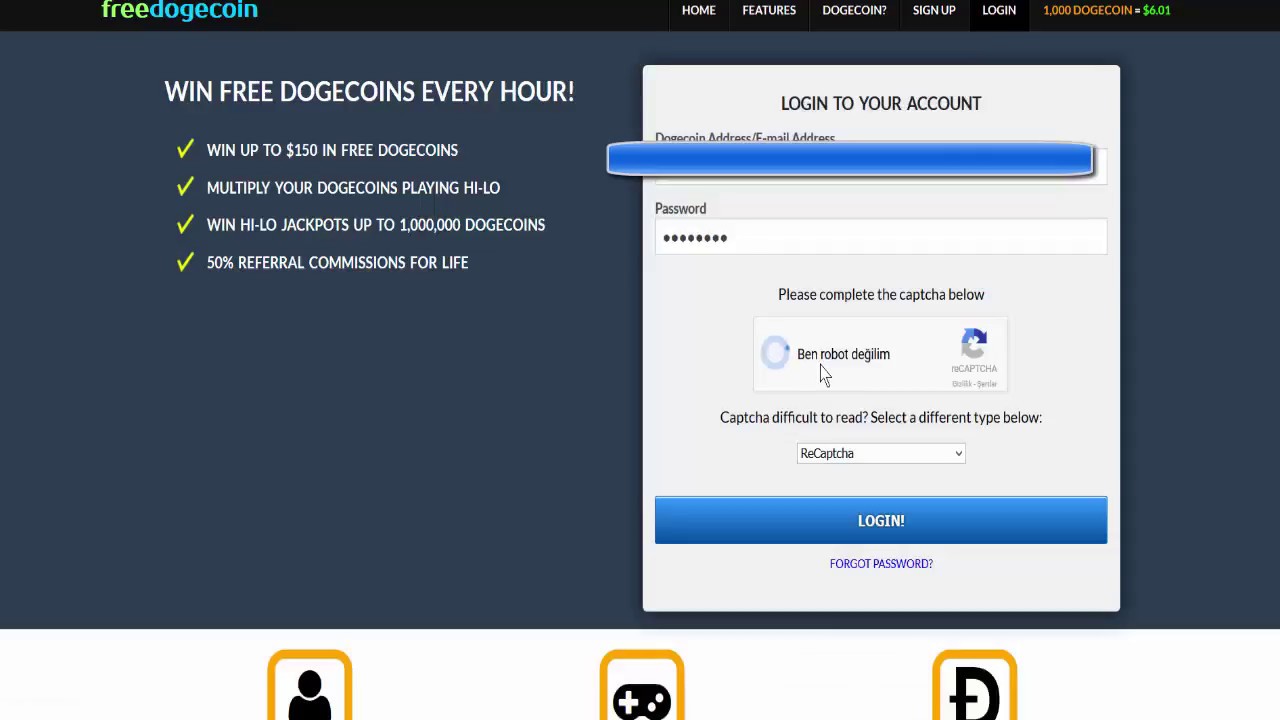Viewport: 1280px width, 720px height.
Task: Click the checkmark beside 'WIN UP TO $150'
Action: click(x=185, y=149)
